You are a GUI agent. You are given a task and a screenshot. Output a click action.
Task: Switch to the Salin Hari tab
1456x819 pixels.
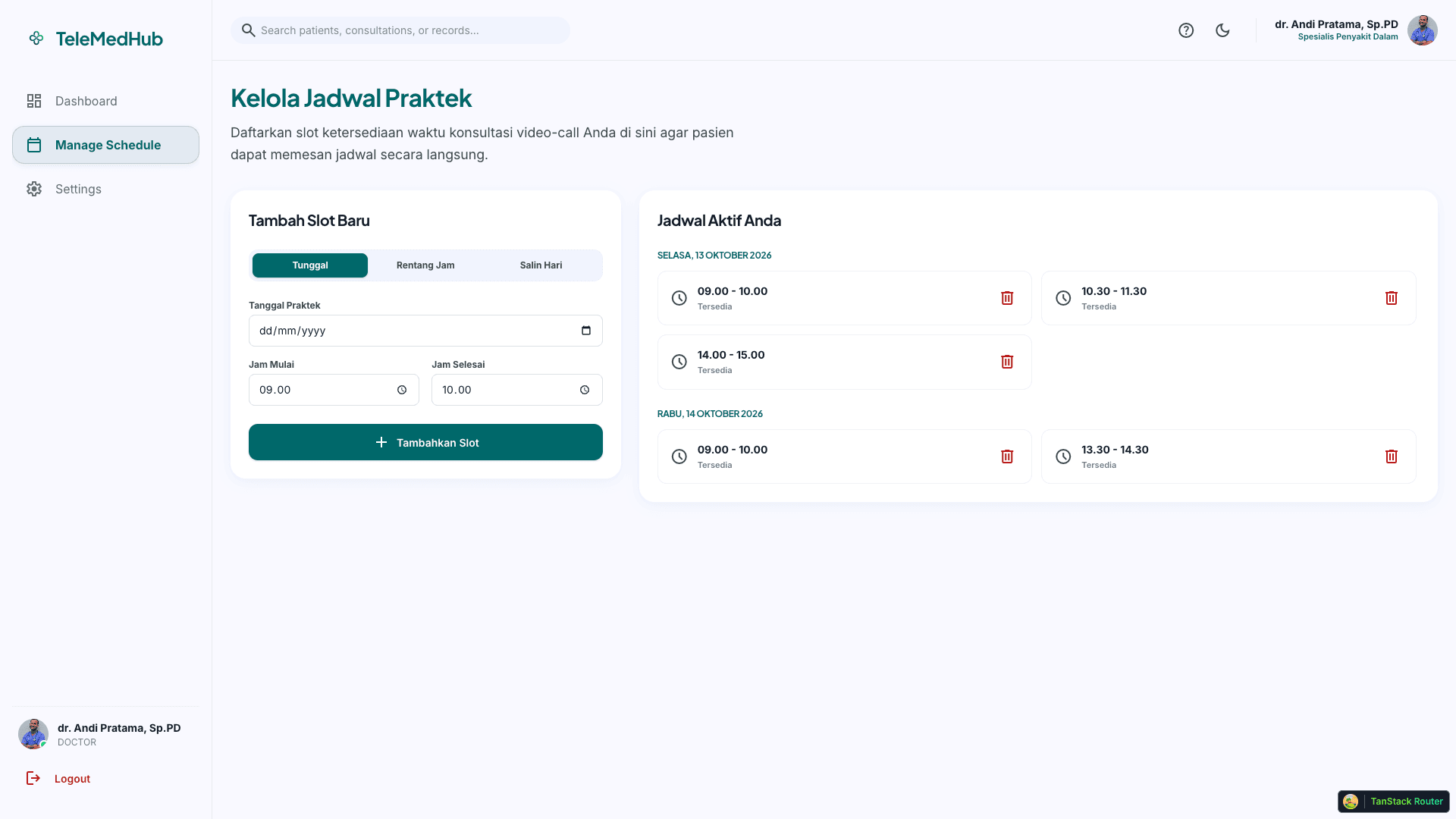click(x=541, y=265)
